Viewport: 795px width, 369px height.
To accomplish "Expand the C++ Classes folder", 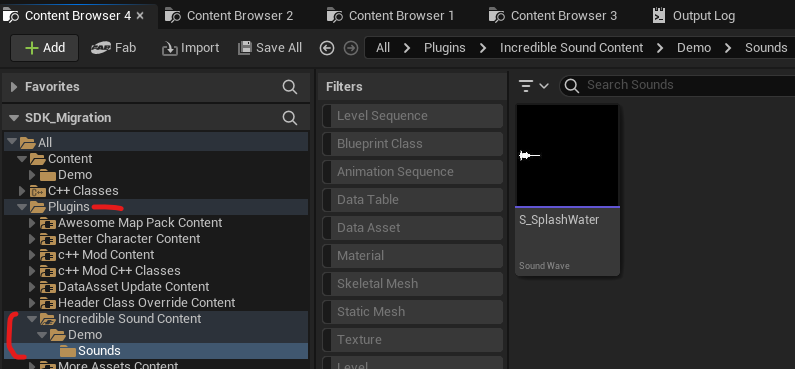I will [x=22, y=191].
